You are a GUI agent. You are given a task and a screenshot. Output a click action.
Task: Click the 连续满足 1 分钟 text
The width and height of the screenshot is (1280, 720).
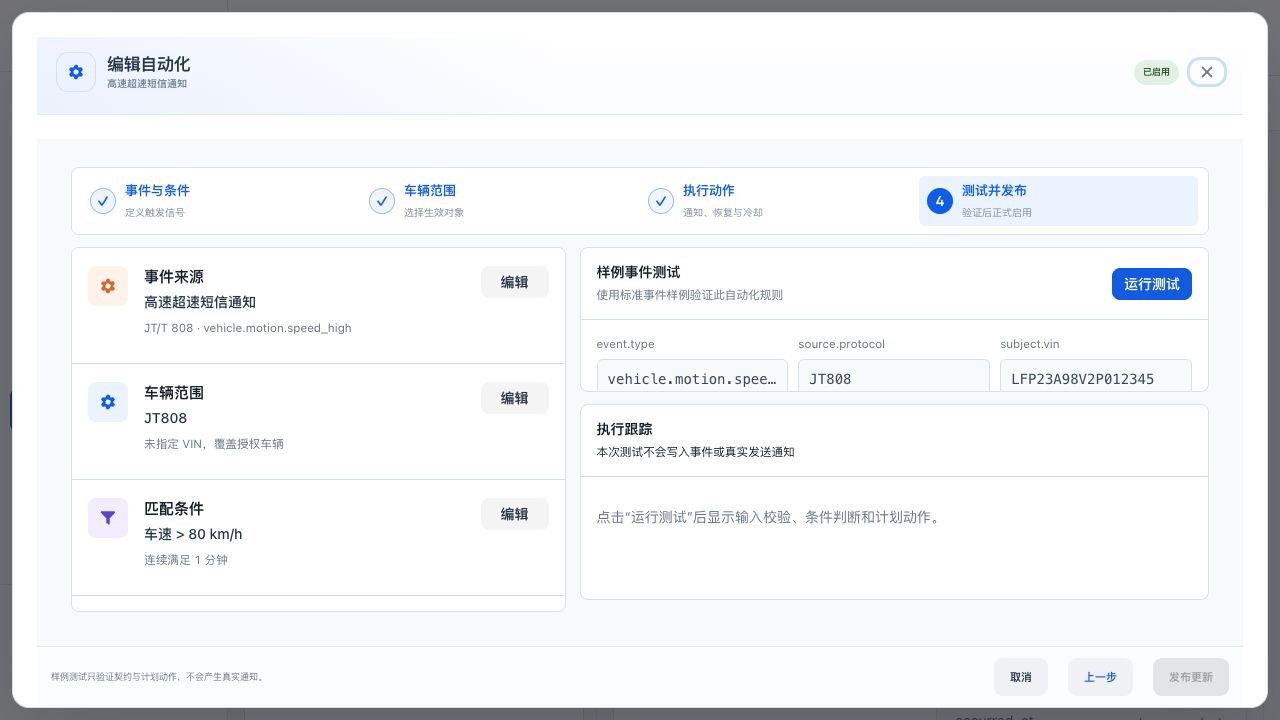click(186, 560)
